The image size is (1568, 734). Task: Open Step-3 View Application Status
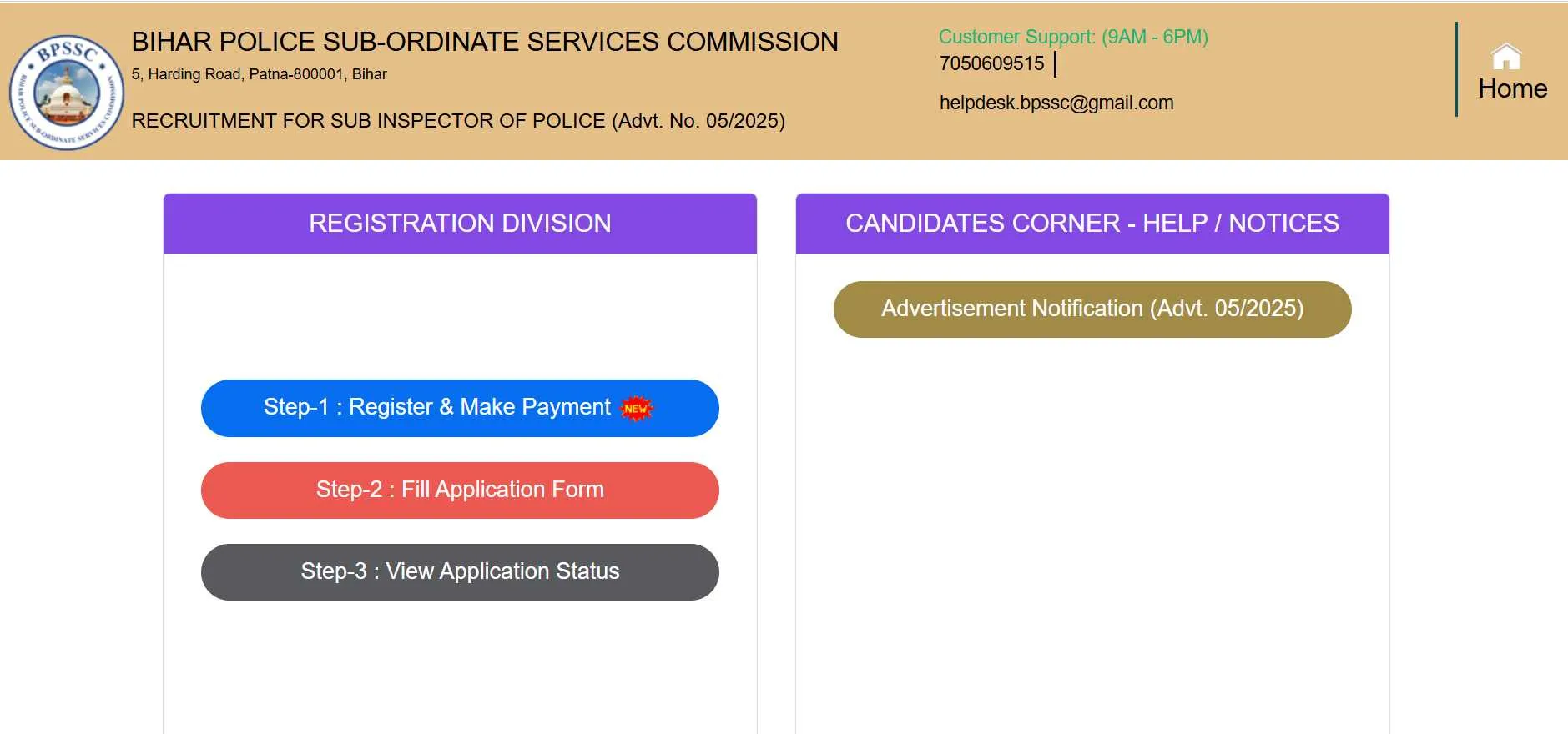pos(460,571)
